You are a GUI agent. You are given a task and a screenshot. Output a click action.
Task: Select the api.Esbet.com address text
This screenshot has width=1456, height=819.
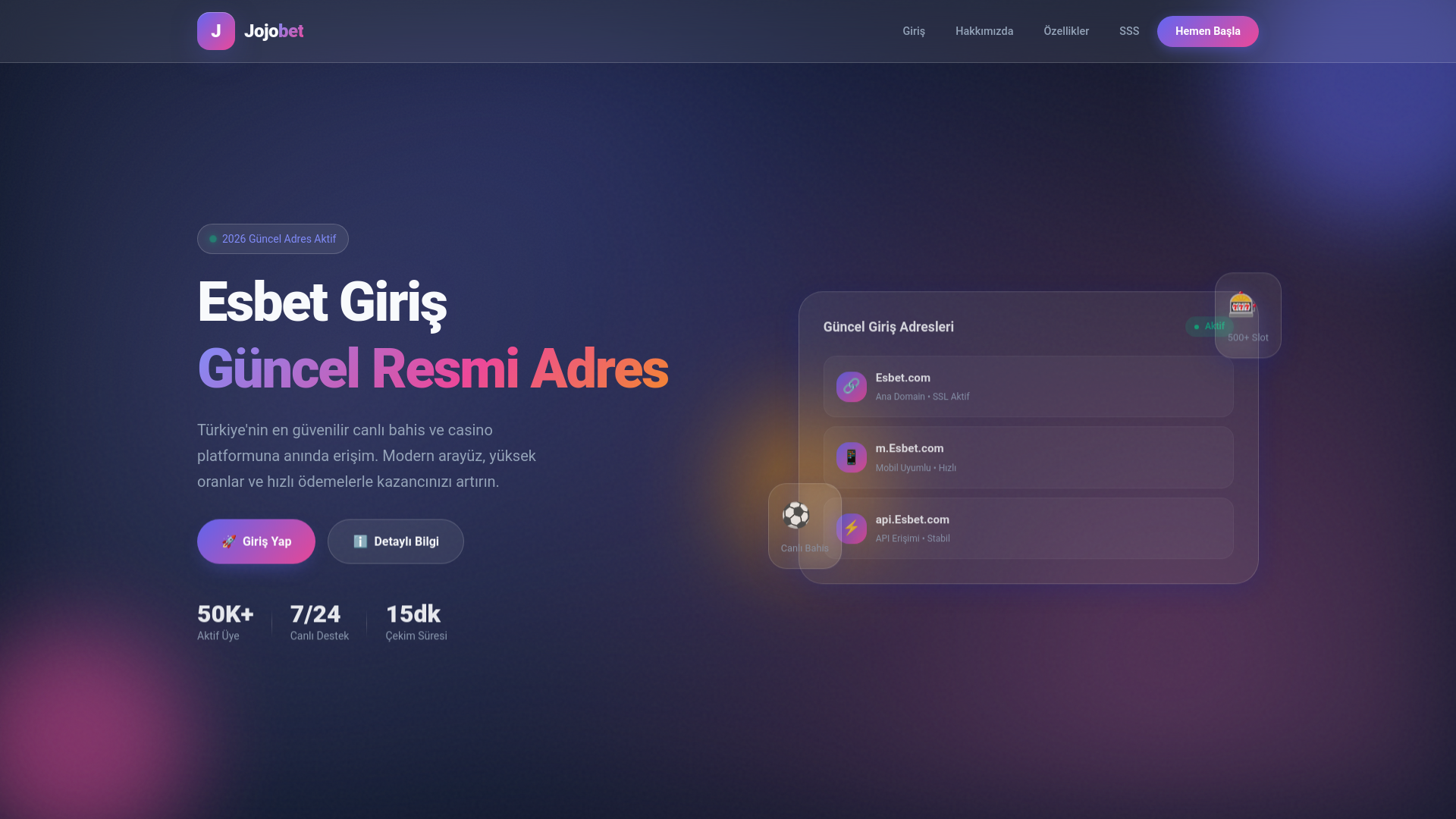pos(912,519)
